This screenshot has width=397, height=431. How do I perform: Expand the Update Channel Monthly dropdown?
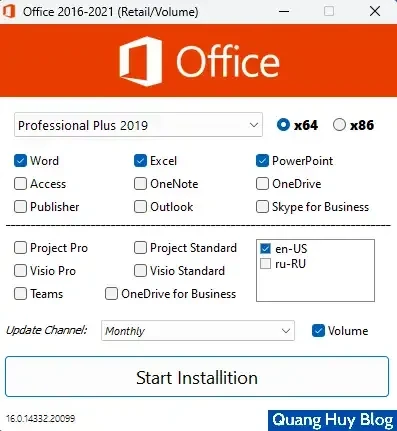point(198,331)
